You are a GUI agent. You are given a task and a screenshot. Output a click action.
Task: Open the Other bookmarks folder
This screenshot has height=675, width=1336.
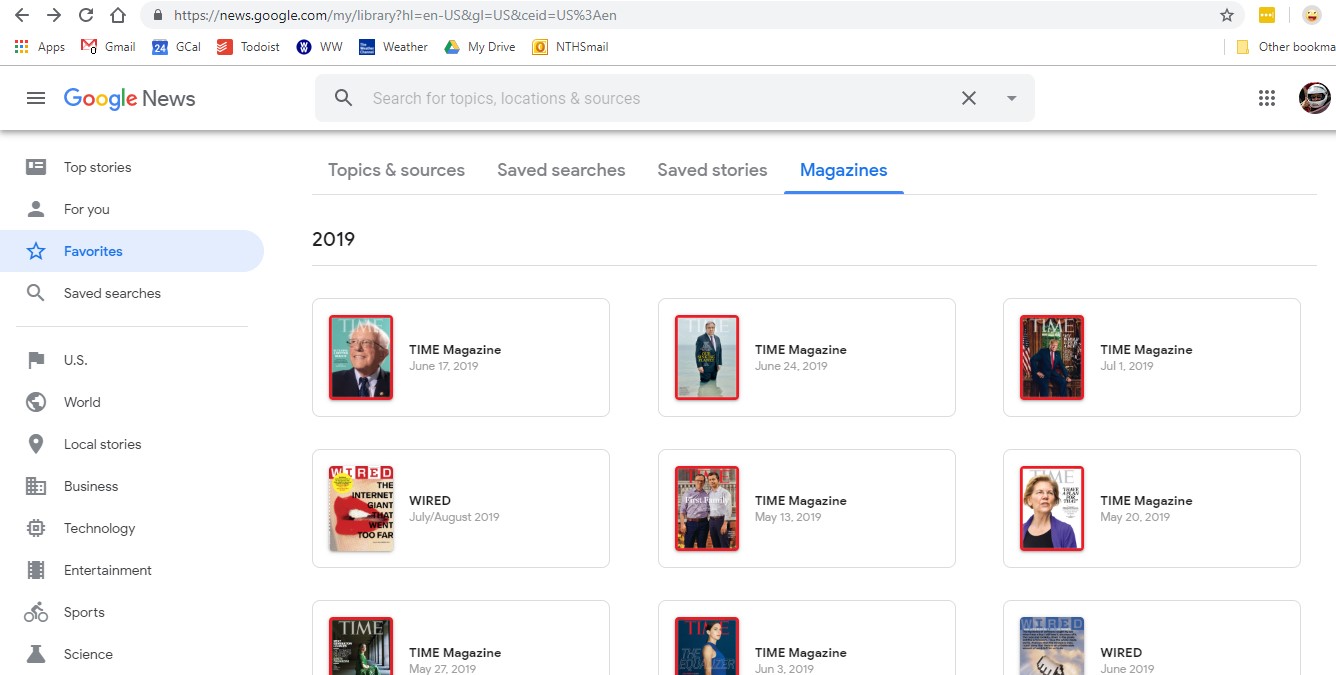[x=1285, y=47]
